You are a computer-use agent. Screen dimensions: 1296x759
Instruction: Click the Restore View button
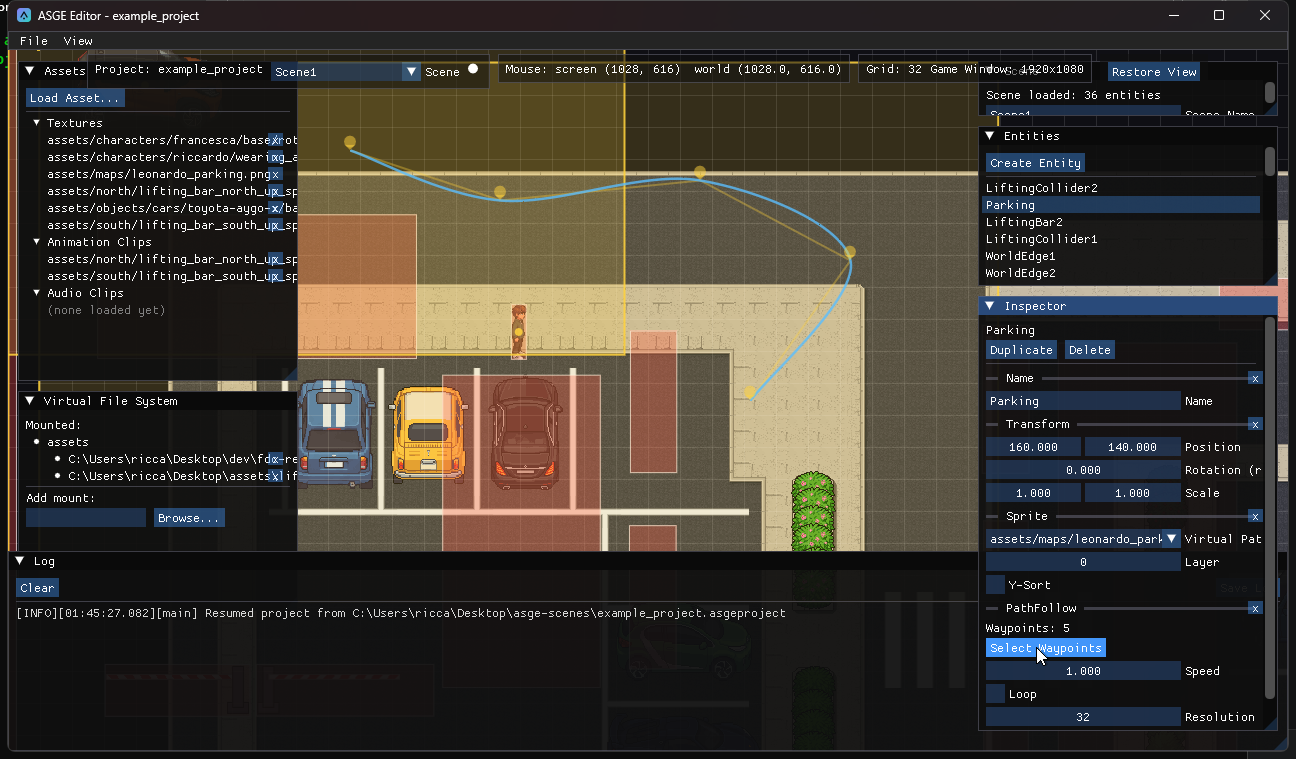(1154, 72)
